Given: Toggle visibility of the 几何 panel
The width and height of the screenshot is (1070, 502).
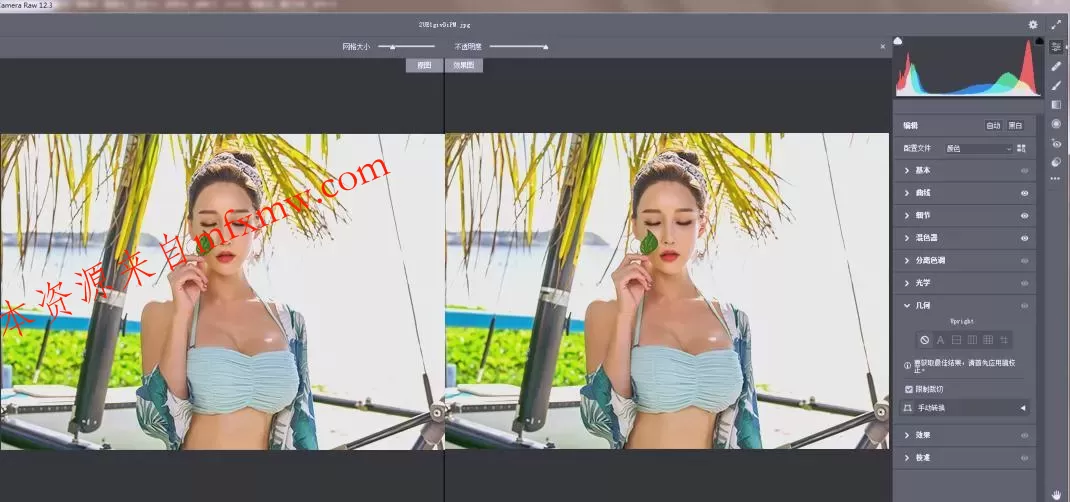Looking at the screenshot, I should (1024, 306).
